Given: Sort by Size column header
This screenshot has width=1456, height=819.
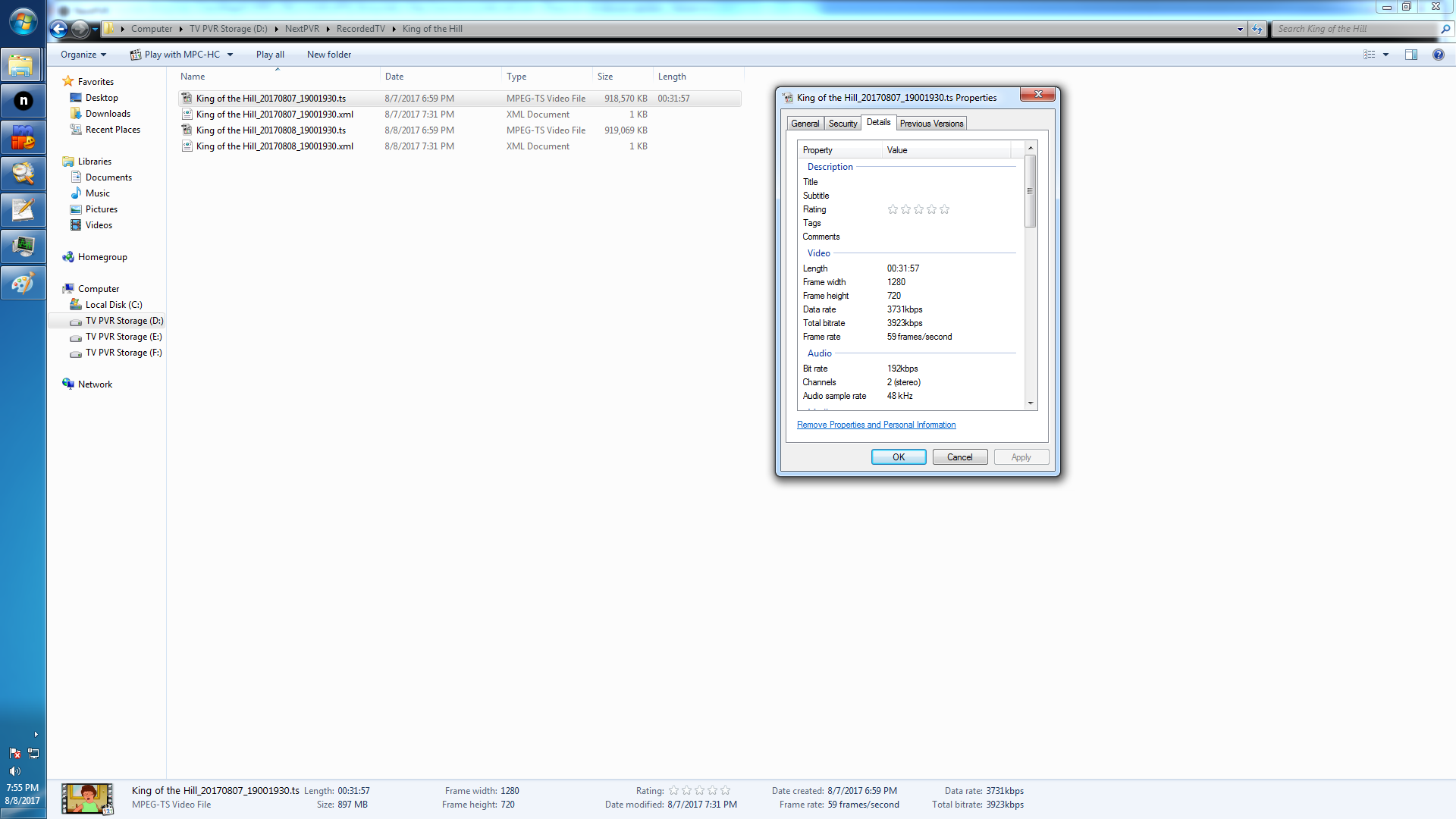Looking at the screenshot, I should coord(622,77).
